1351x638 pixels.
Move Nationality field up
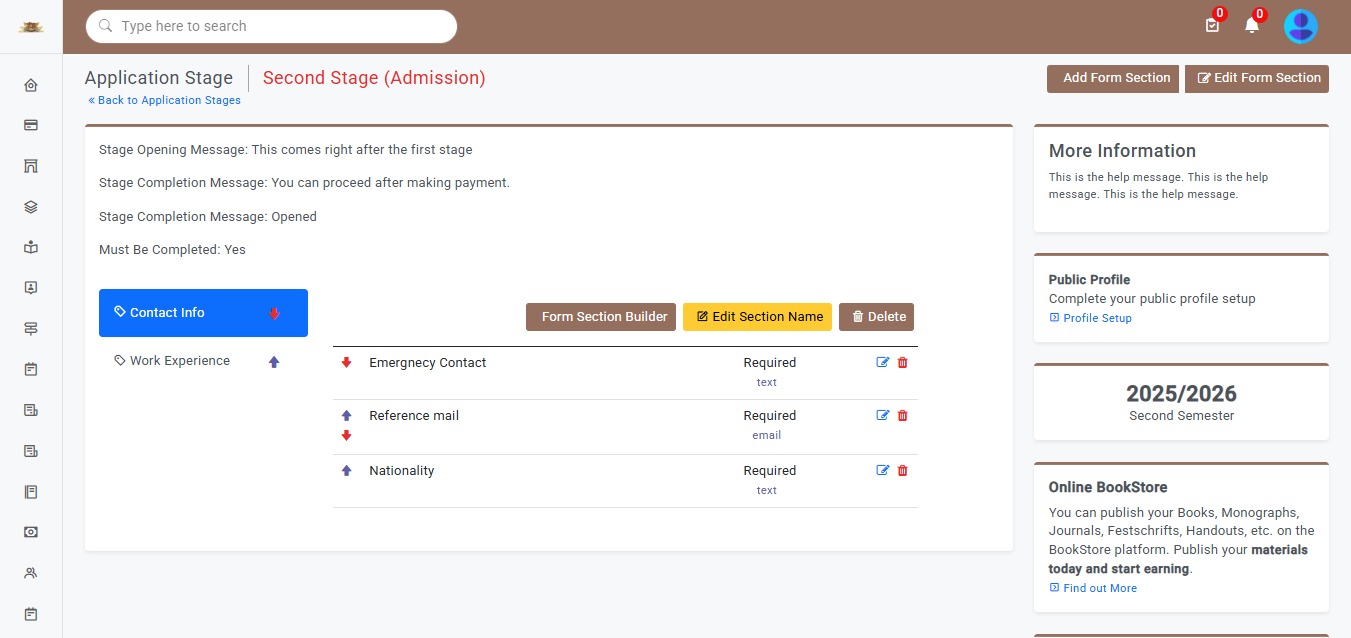(347, 471)
